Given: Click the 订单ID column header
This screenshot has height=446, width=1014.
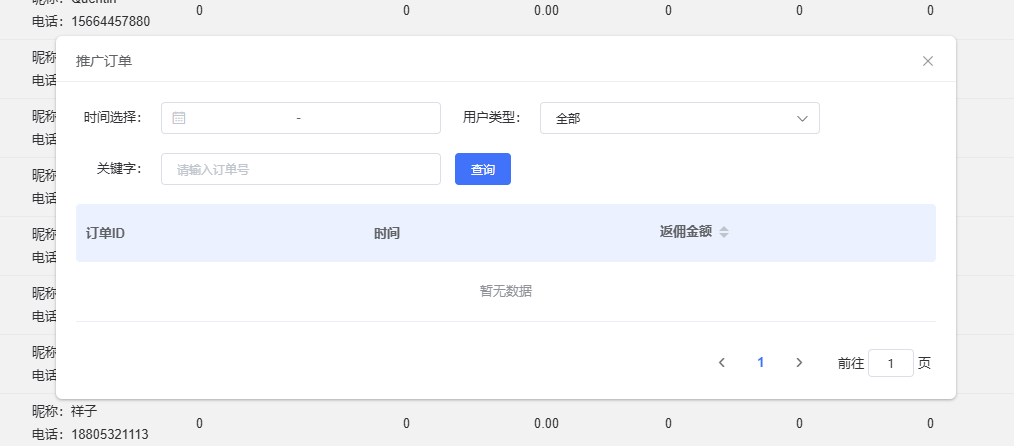Looking at the screenshot, I should pos(105,233).
